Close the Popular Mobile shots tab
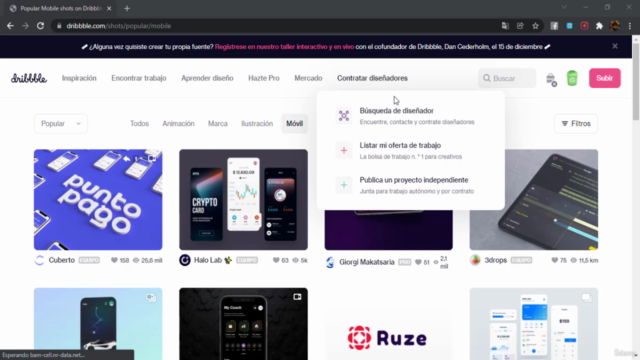The image size is (640, 360). (109, 8)
